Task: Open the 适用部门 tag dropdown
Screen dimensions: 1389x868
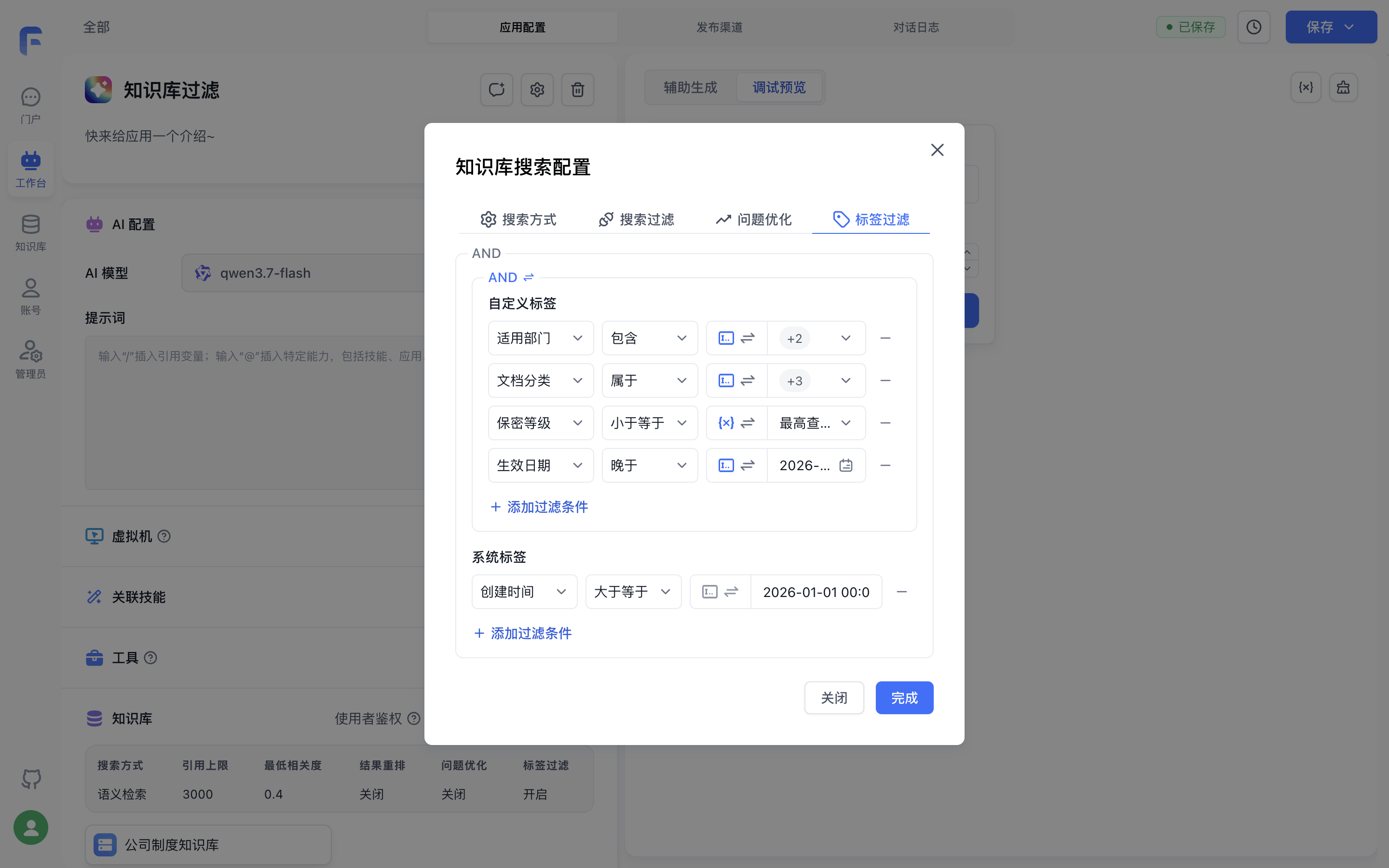Action: tap(541, 338)
